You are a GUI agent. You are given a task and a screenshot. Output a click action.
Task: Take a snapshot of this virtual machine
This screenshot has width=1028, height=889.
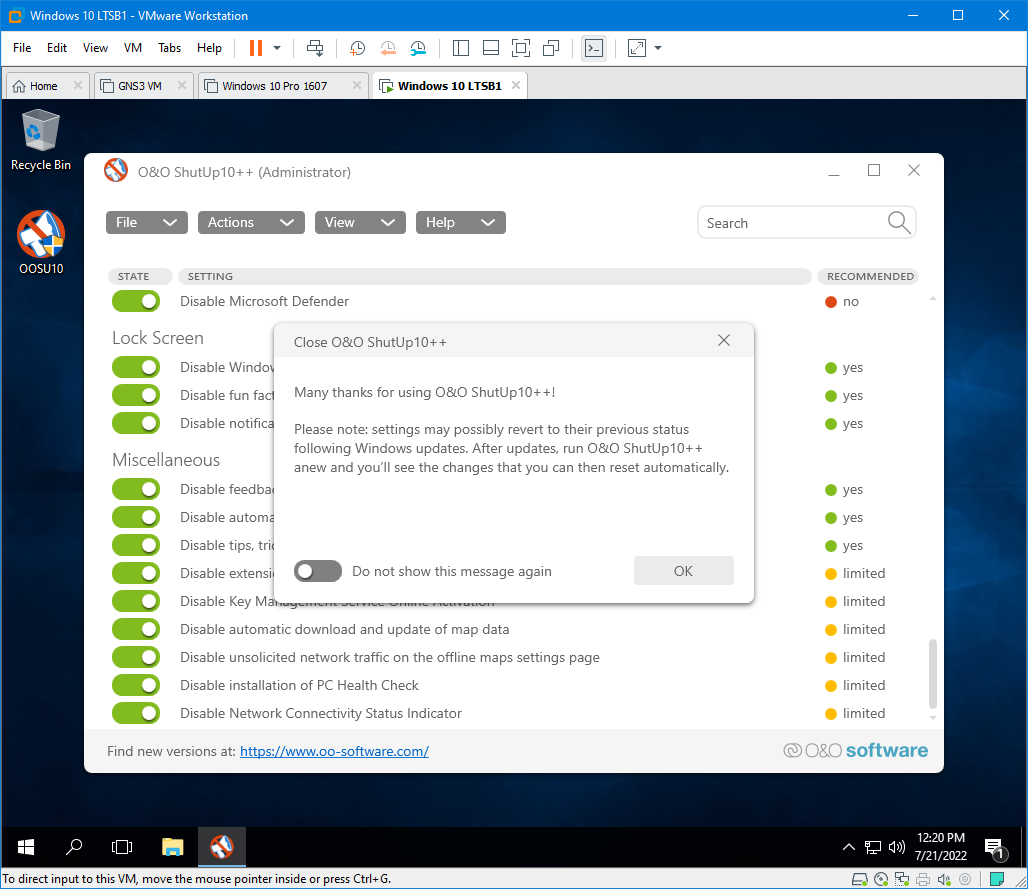tap(357, 48)
